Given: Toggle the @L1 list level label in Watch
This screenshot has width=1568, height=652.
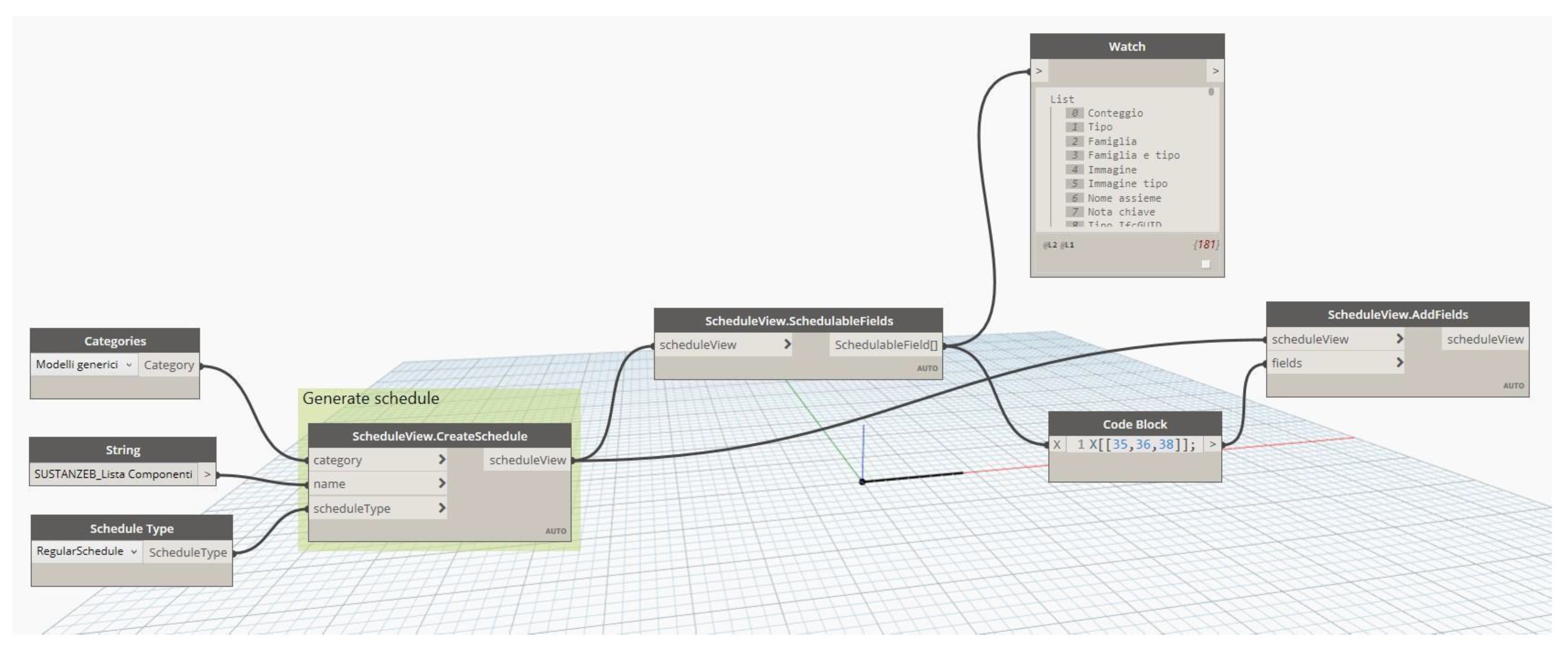Looking at the screenshot, I should coord(1067,245).
